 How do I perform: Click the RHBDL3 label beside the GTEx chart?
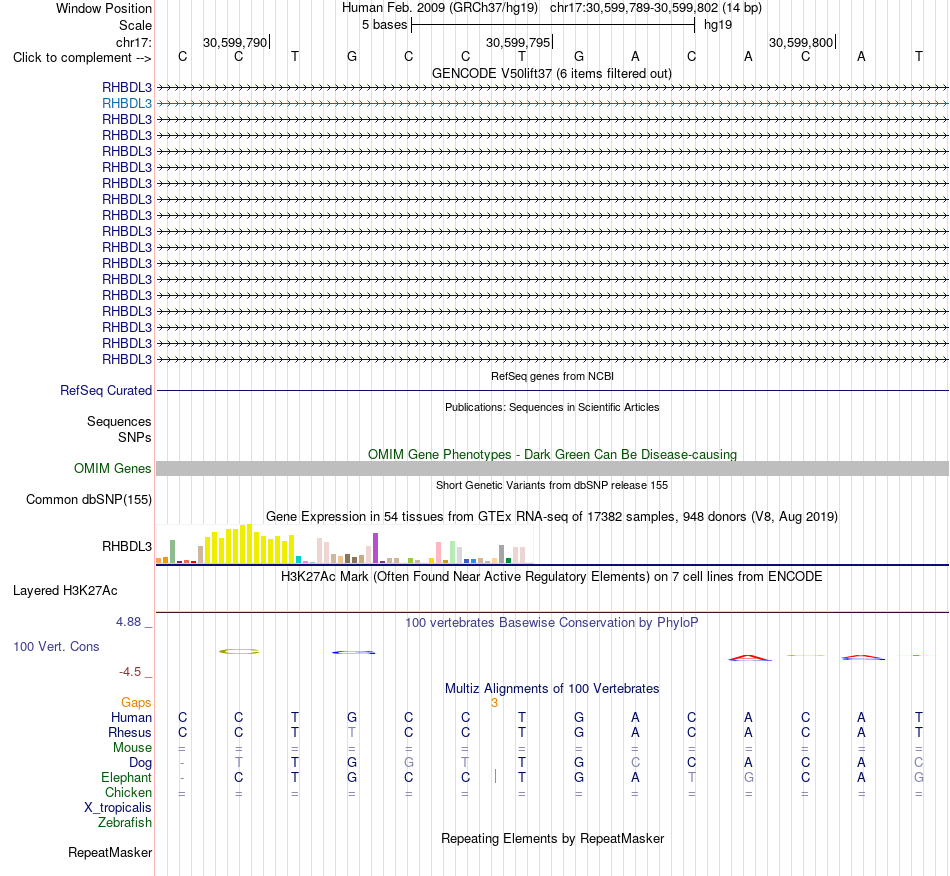(127, 546)
